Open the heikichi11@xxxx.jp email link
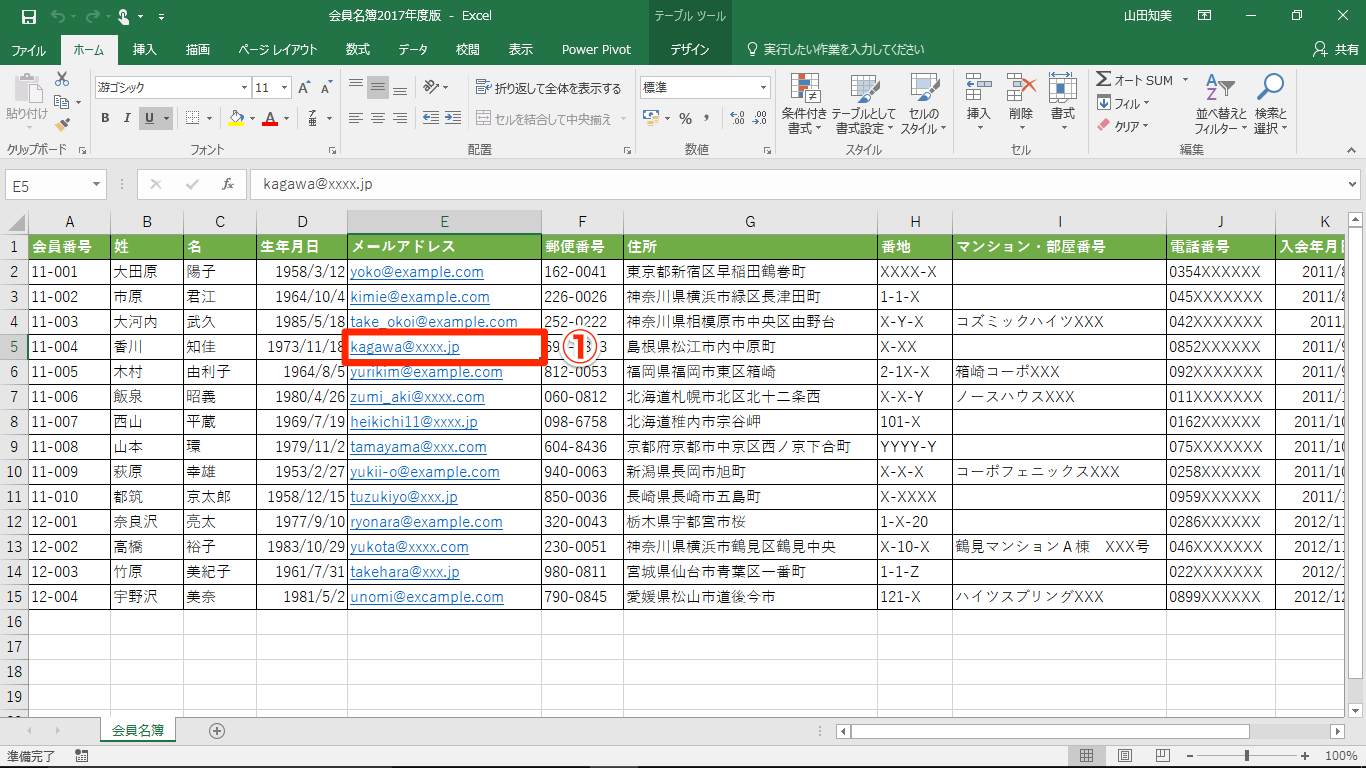 [x=414, y=422]
